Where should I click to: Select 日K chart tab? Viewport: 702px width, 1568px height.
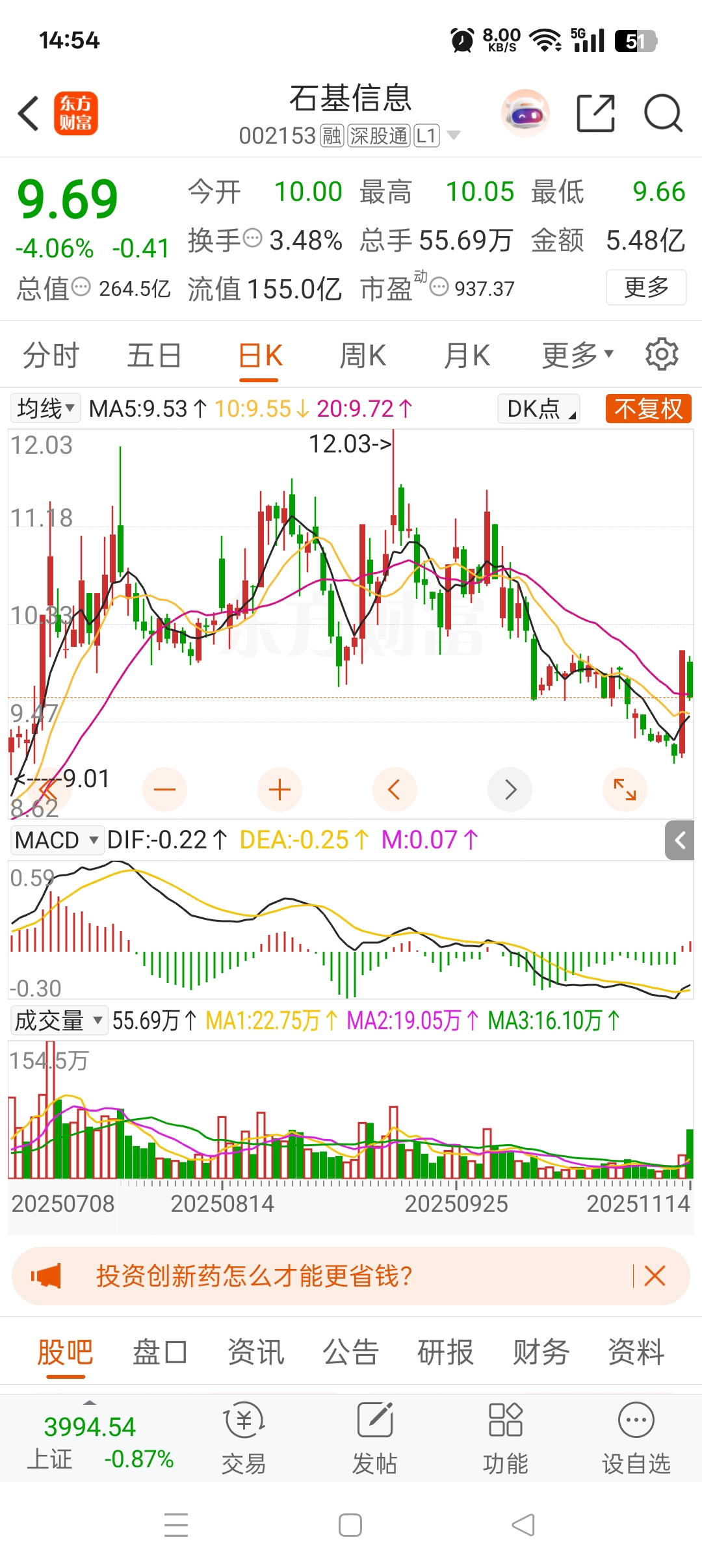[260, 355]
